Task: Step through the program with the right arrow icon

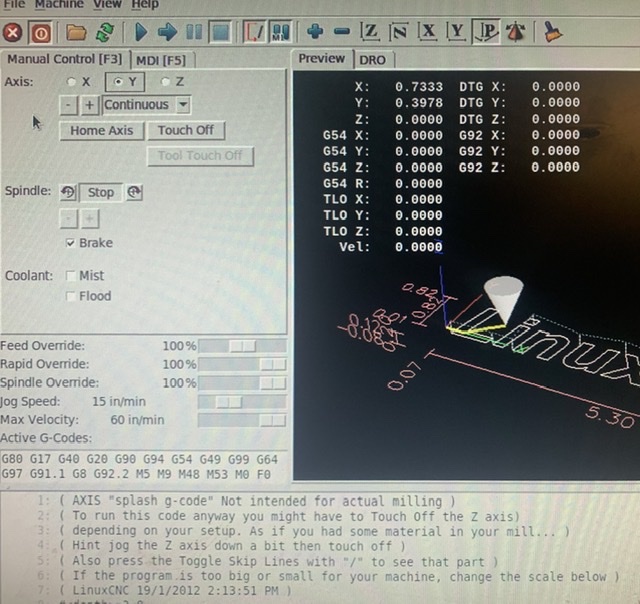Action: point(167,32)
